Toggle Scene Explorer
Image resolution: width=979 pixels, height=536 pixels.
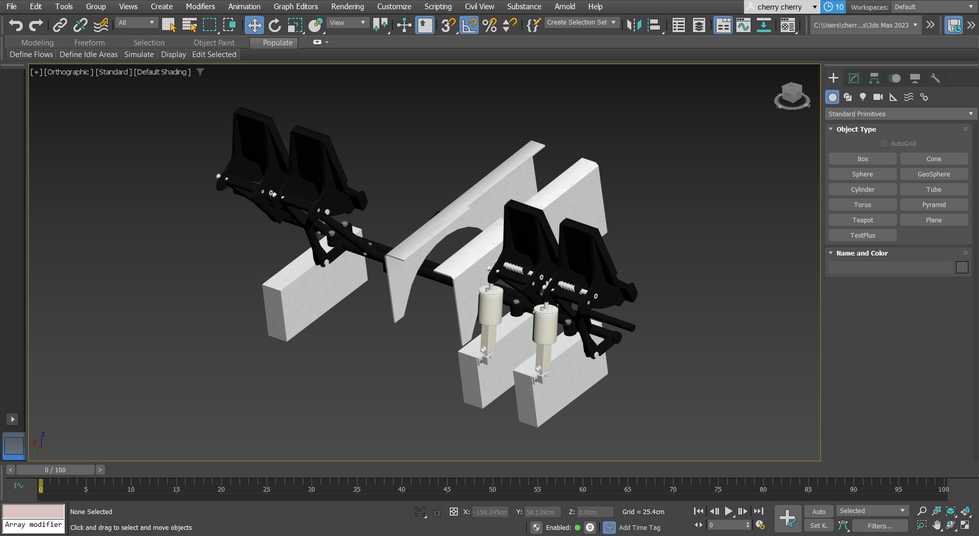pyautogui.click(x=679, y=25)
